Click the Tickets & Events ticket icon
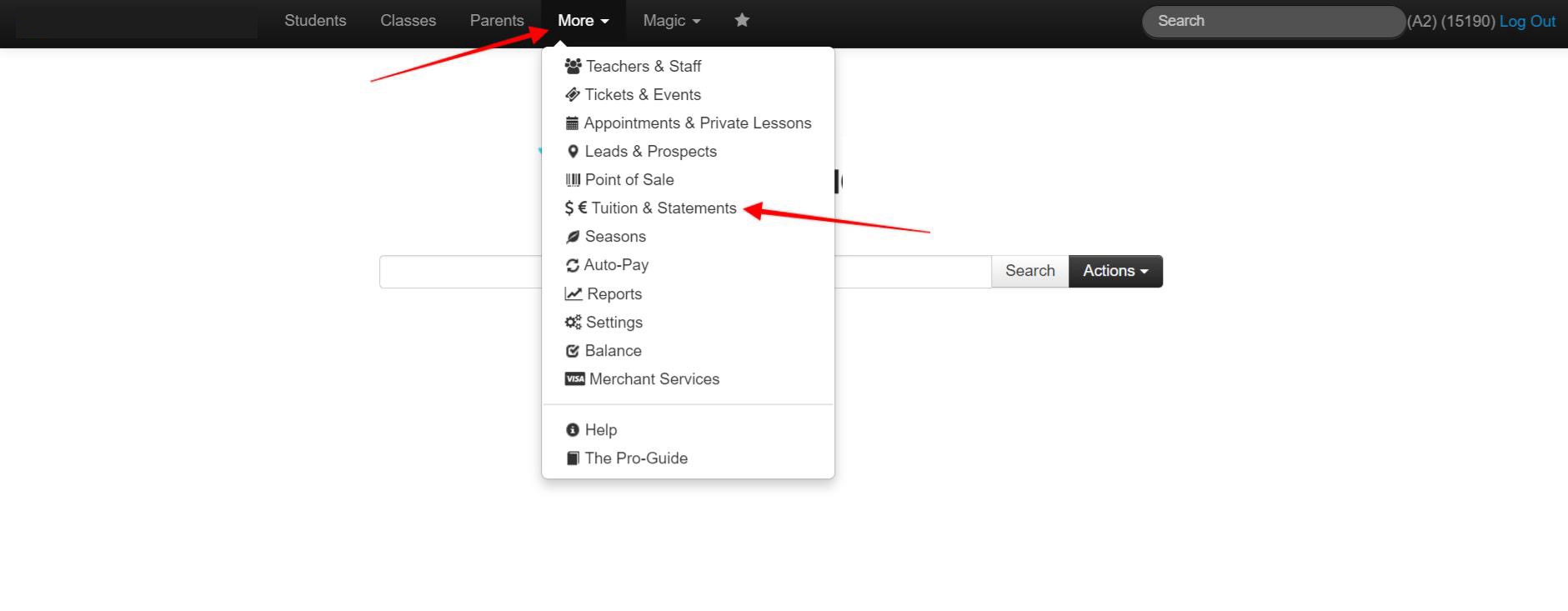This screenshot has height=611, width=1568. coord(573,95)
